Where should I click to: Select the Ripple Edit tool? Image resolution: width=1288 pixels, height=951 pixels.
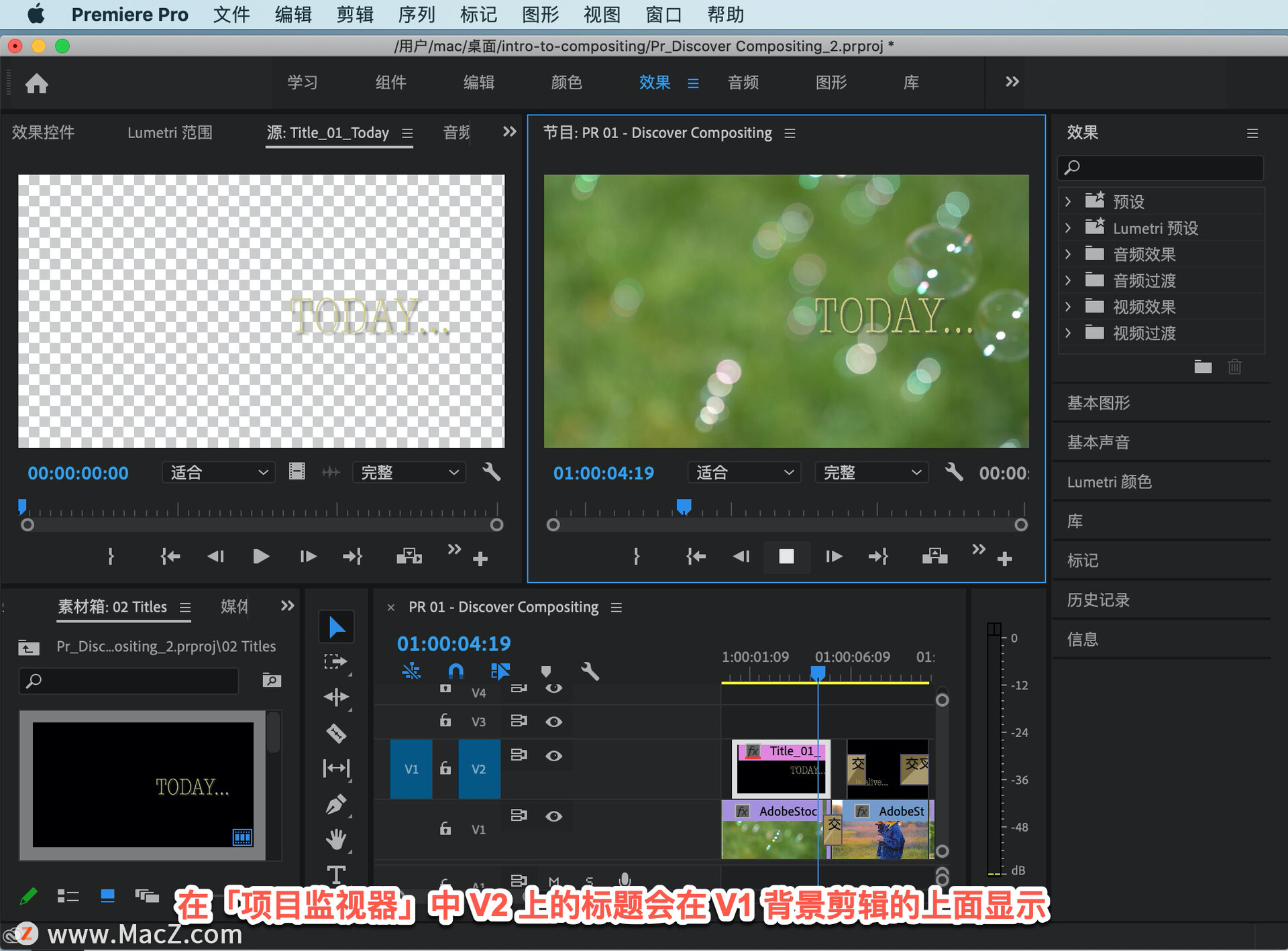(x=336, y=697)
